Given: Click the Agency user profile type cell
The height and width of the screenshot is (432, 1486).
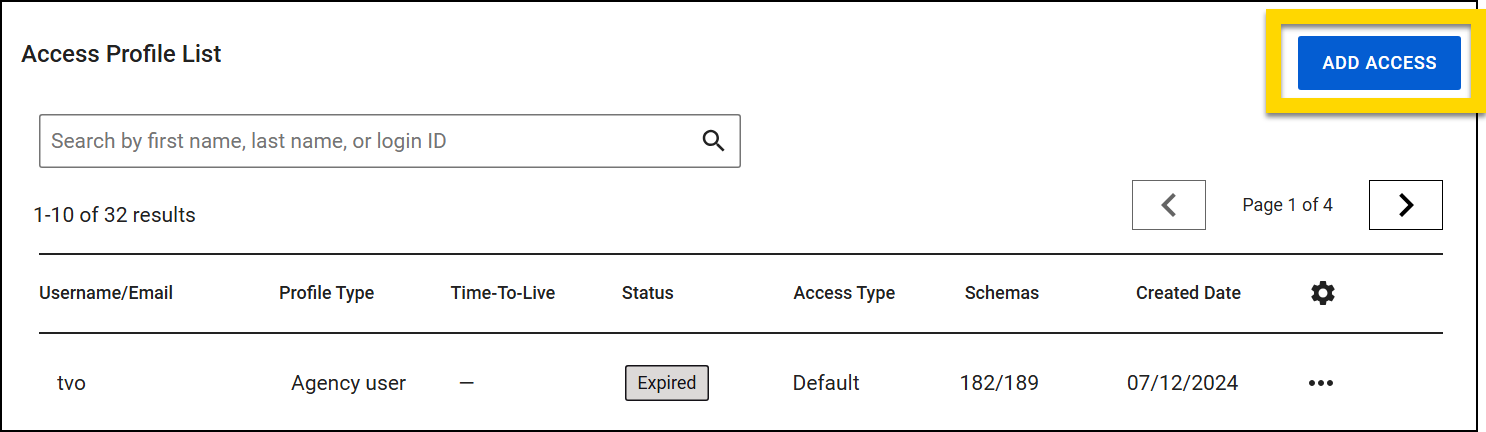Looking at the screenshot, I should (x=348, y=383).
